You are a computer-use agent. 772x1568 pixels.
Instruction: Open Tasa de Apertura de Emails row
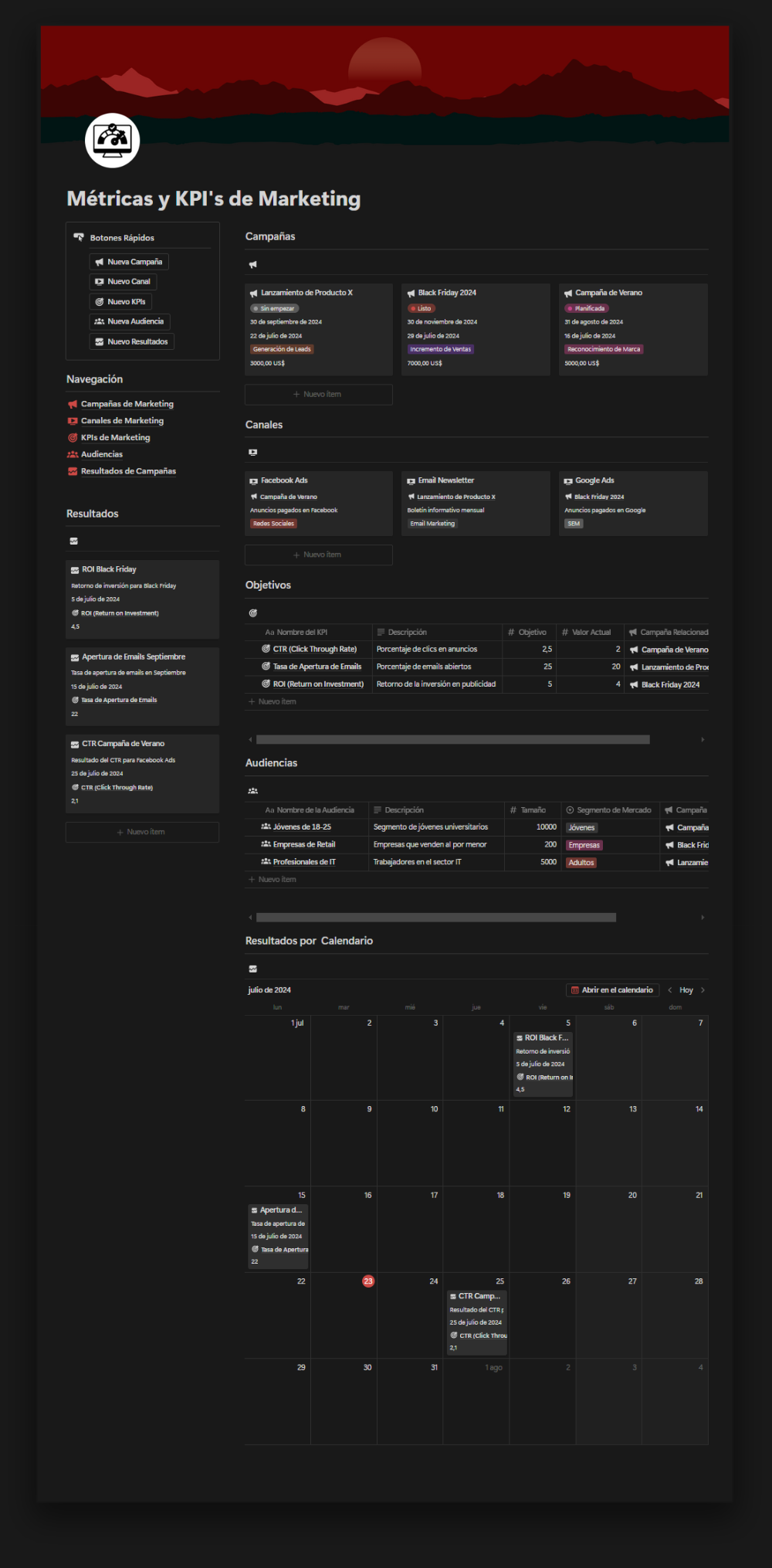click(317, 667)
